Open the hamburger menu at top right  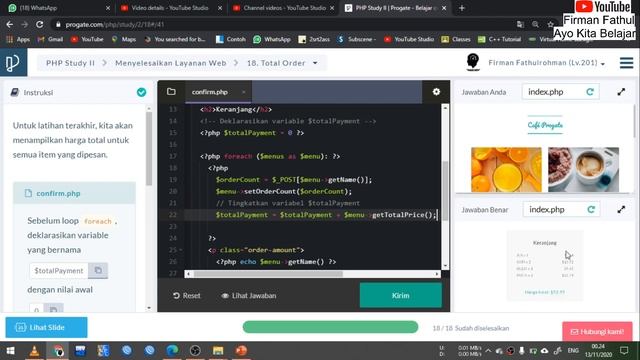click(626, 63)
